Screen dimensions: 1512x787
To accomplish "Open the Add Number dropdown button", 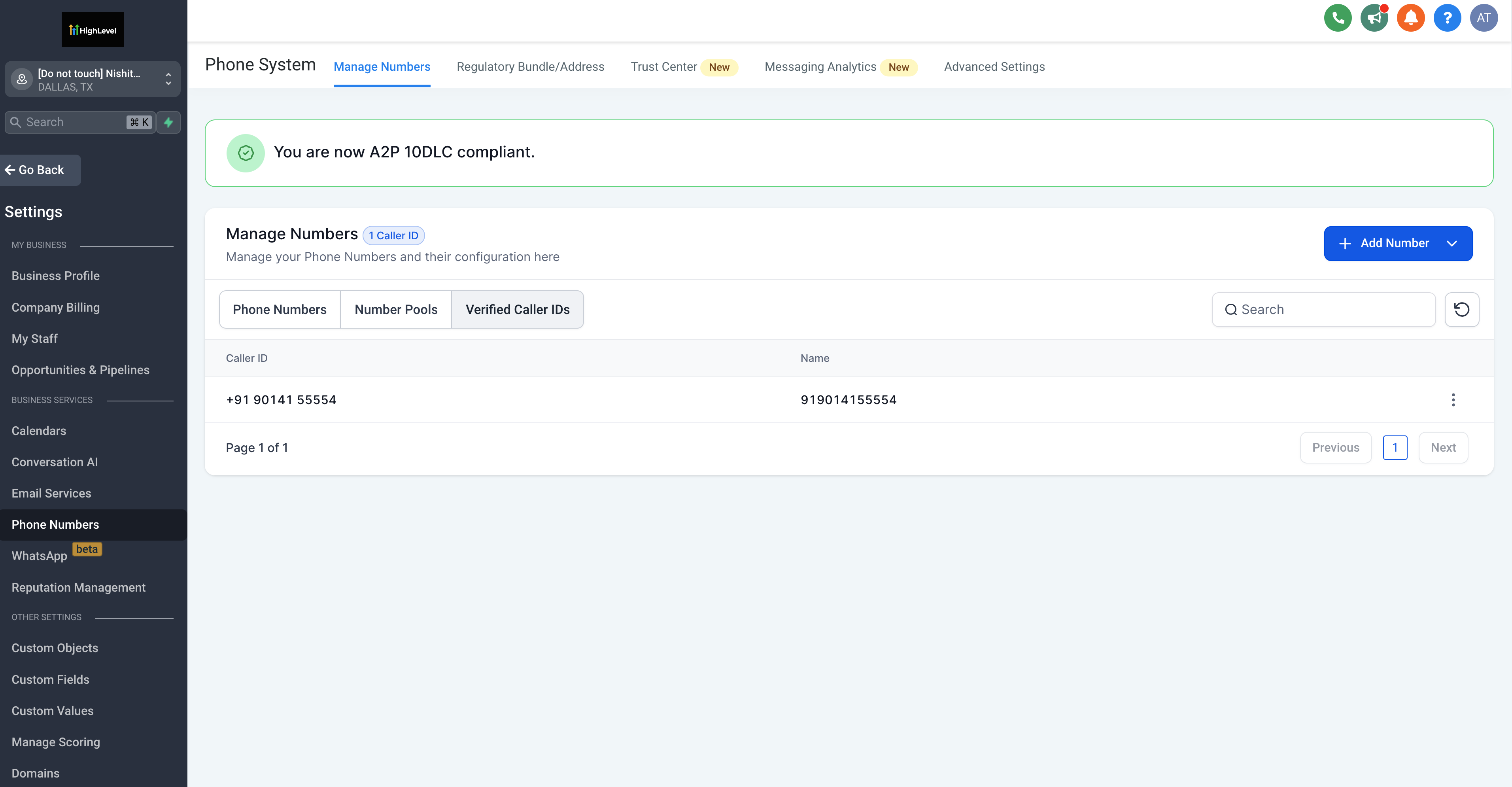I will 1398,243.
